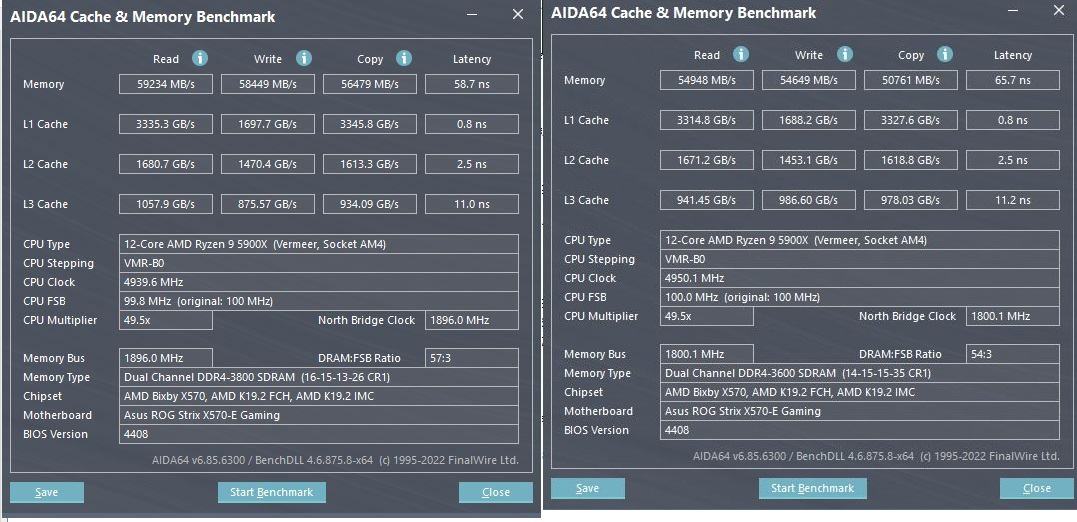
Task: Click the Read info icon in left window
Action: [200, 59]
